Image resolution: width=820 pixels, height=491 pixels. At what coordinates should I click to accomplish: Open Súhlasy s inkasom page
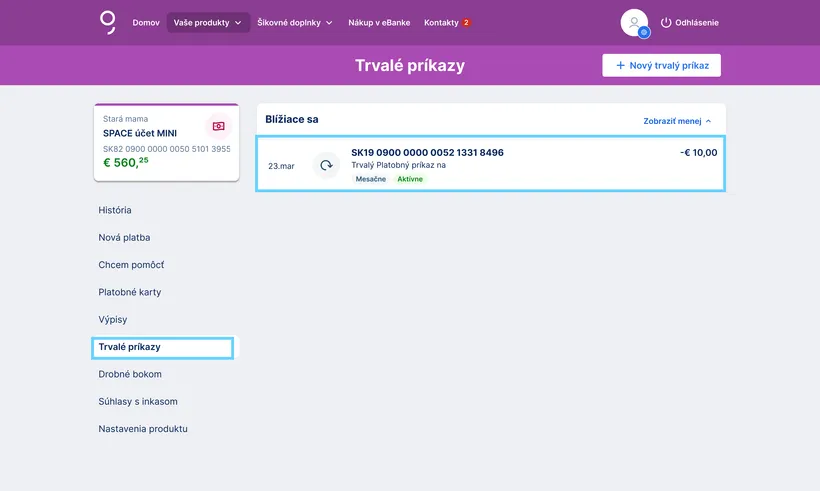point(138,402)
